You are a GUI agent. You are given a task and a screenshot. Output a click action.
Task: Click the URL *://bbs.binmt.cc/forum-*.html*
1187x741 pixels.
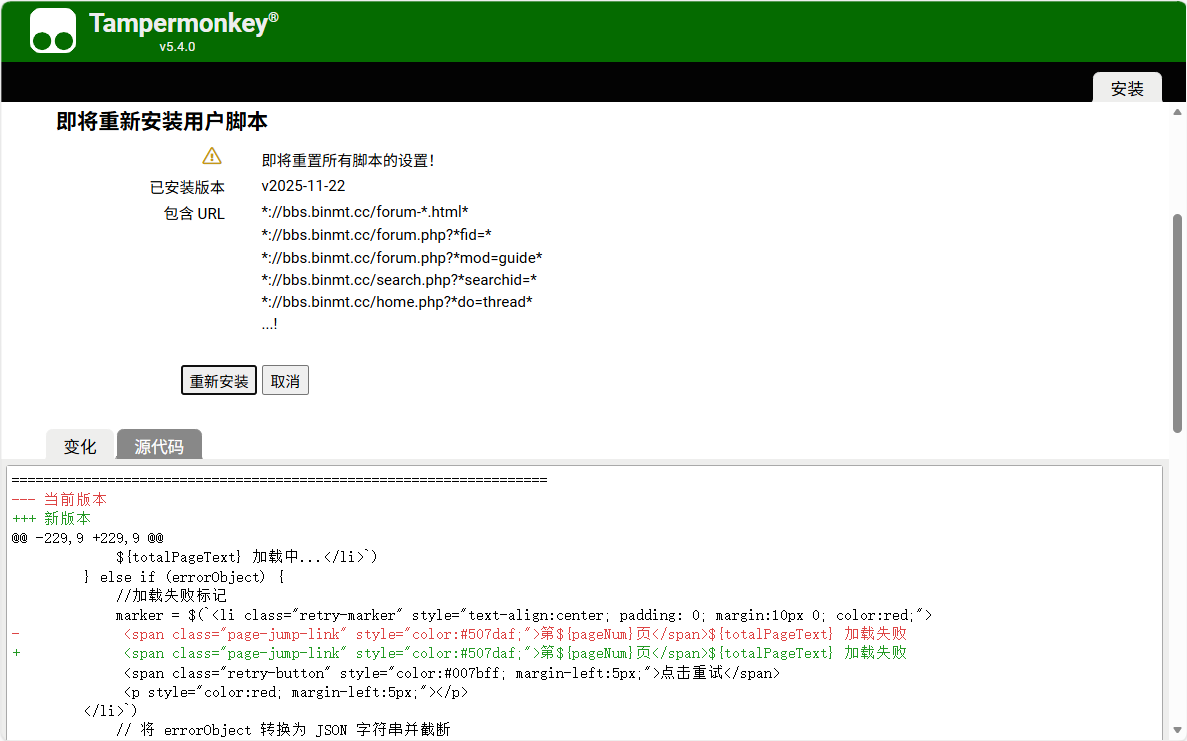click(x=365, y=212)
